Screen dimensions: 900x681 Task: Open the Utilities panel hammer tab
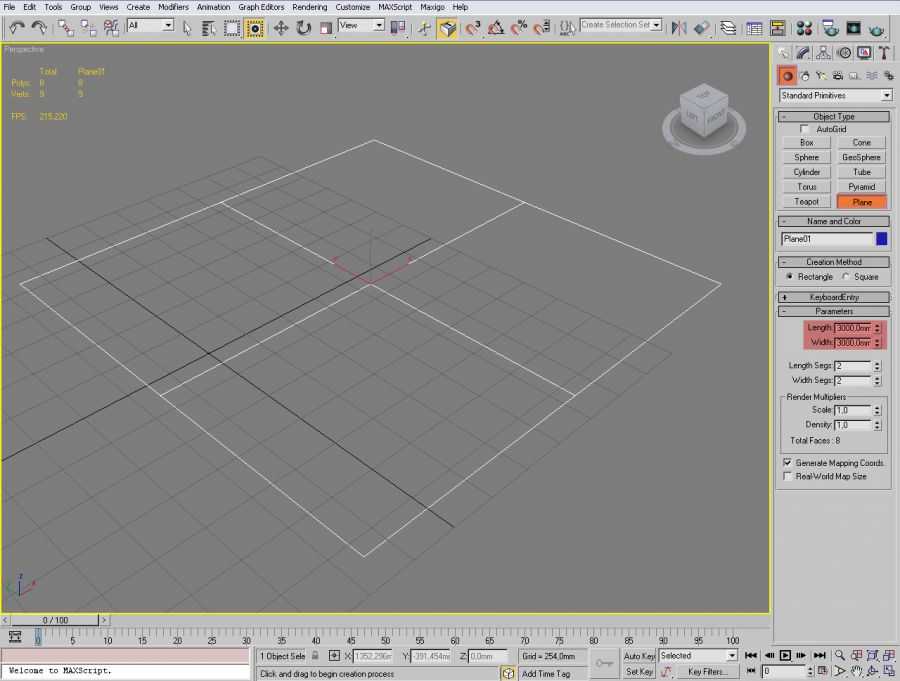click(x=884, y=53)
